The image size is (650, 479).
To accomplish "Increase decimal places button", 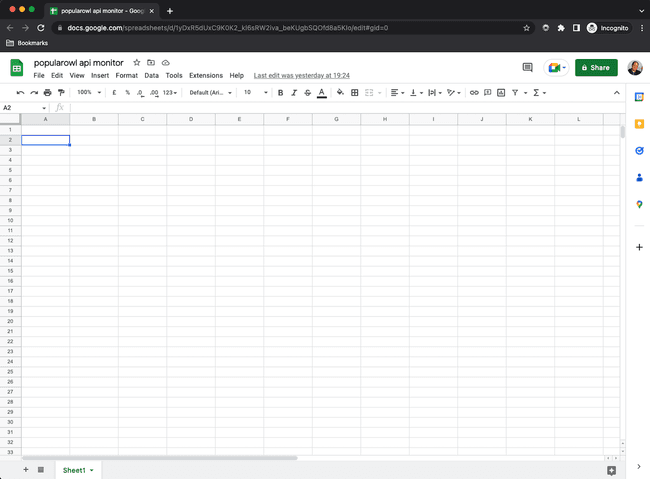I will [x=154, y=93].
